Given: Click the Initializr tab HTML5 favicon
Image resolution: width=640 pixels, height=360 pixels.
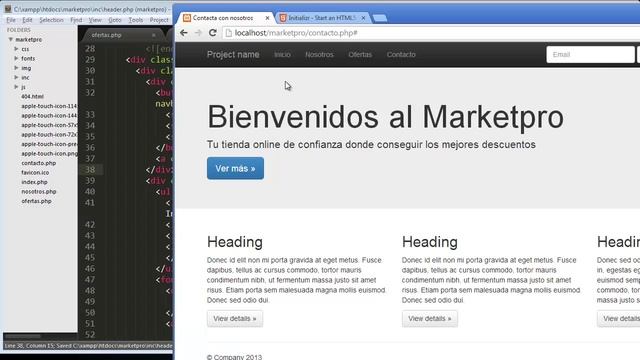Looking at the screenshot, I should coord(283,18).
